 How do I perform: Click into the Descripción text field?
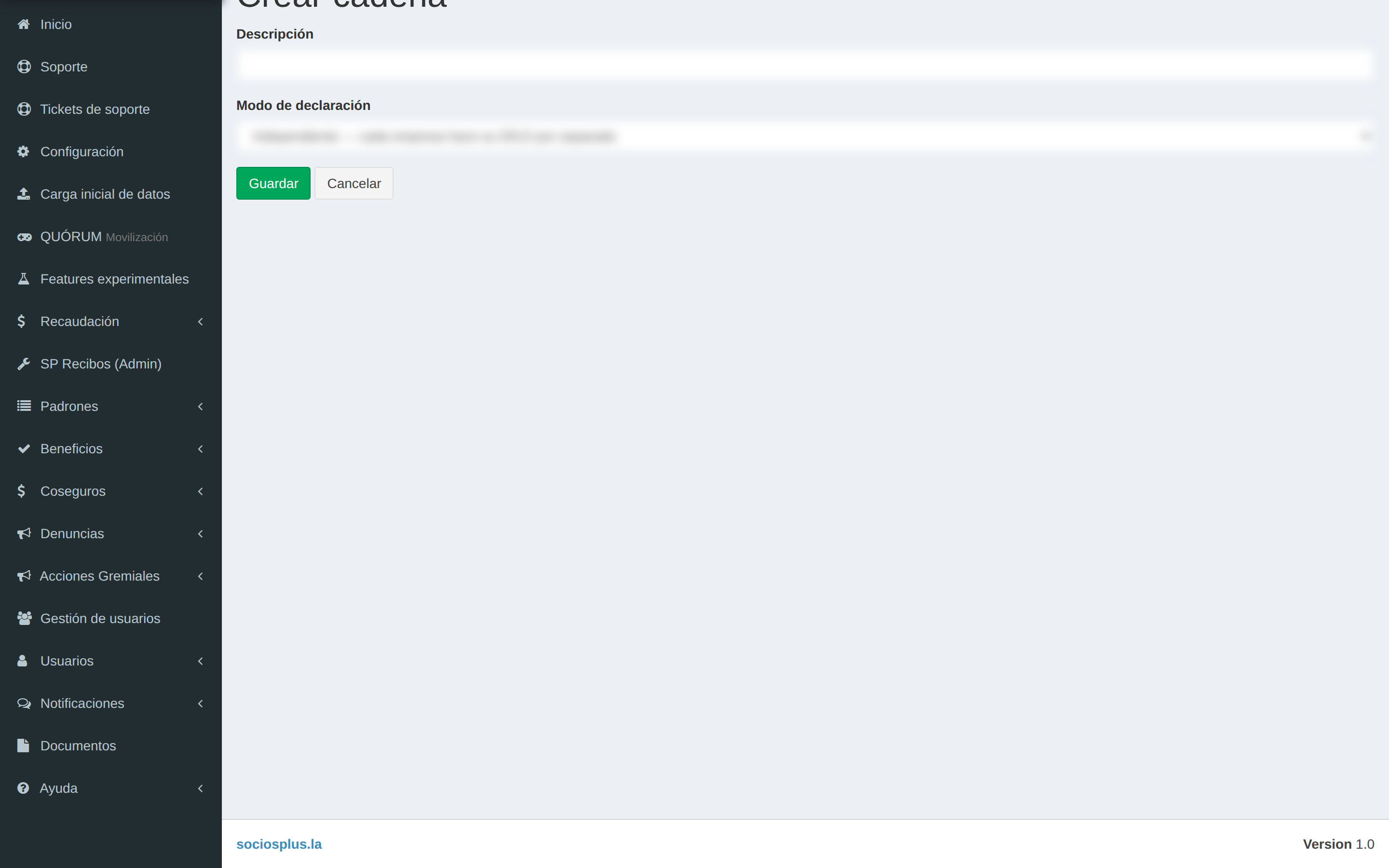pyautogui.click(x=804, y=64)
